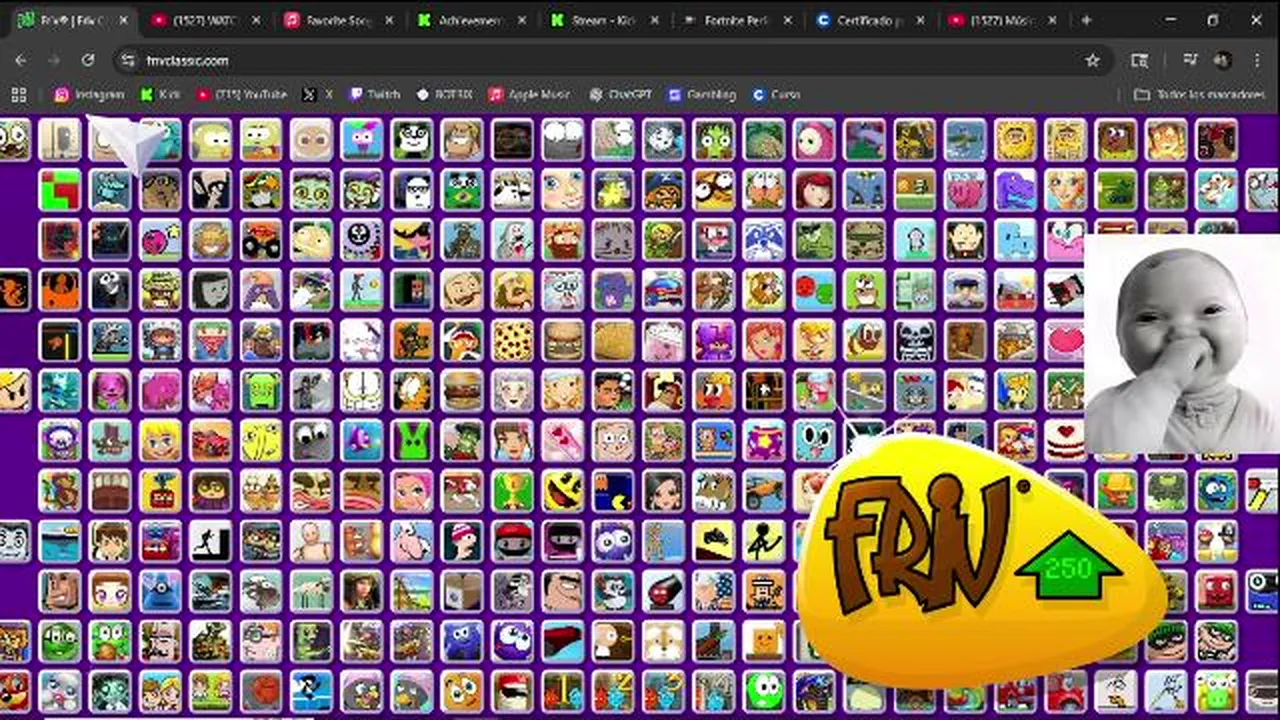Launch the purple fuzzy big-eyed monster game
Screen dimensions: 1280x720
tap(613, 541)
